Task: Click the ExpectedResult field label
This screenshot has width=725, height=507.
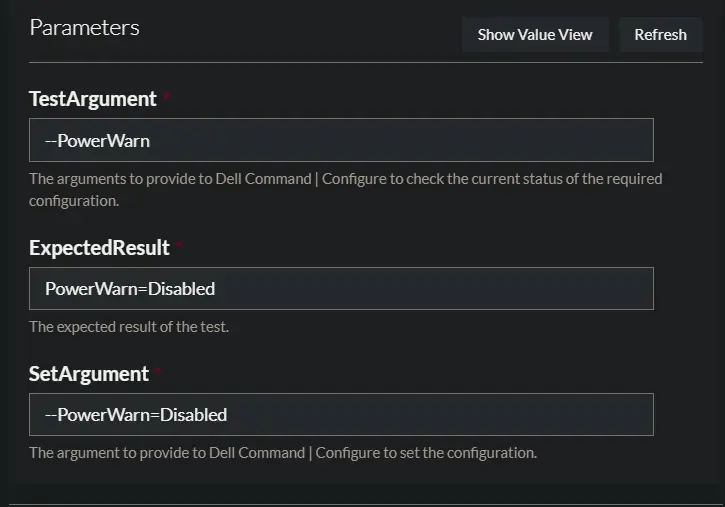Action: (99, 248)
